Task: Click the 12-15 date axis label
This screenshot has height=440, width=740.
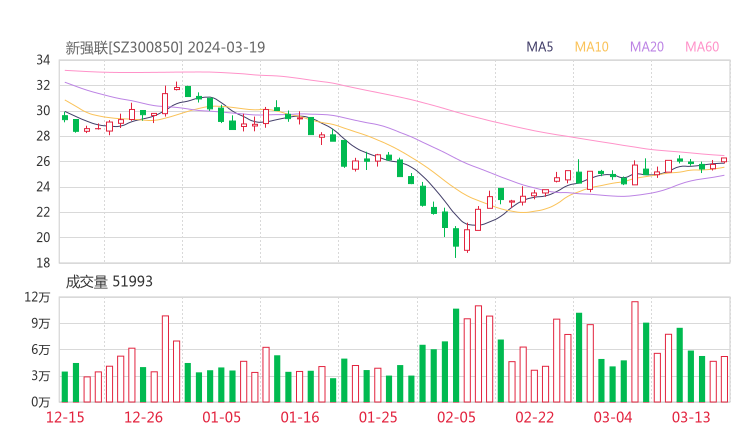Action: 65,417
